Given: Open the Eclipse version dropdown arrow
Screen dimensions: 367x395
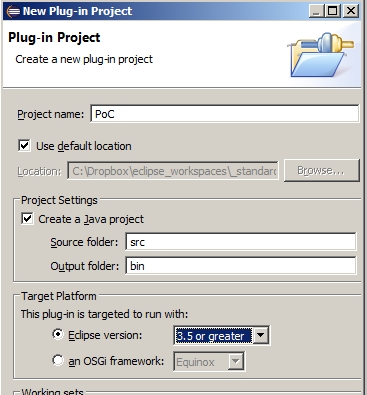Looking at the screenshot, I should (260, 336).
